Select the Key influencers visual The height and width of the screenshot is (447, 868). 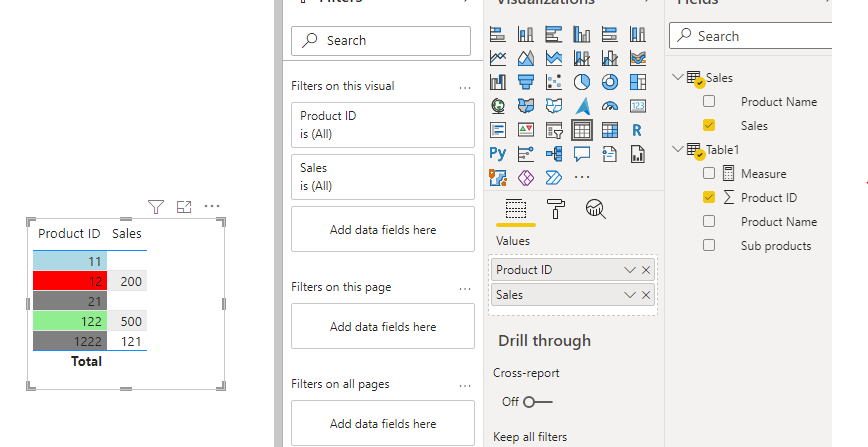526,153
